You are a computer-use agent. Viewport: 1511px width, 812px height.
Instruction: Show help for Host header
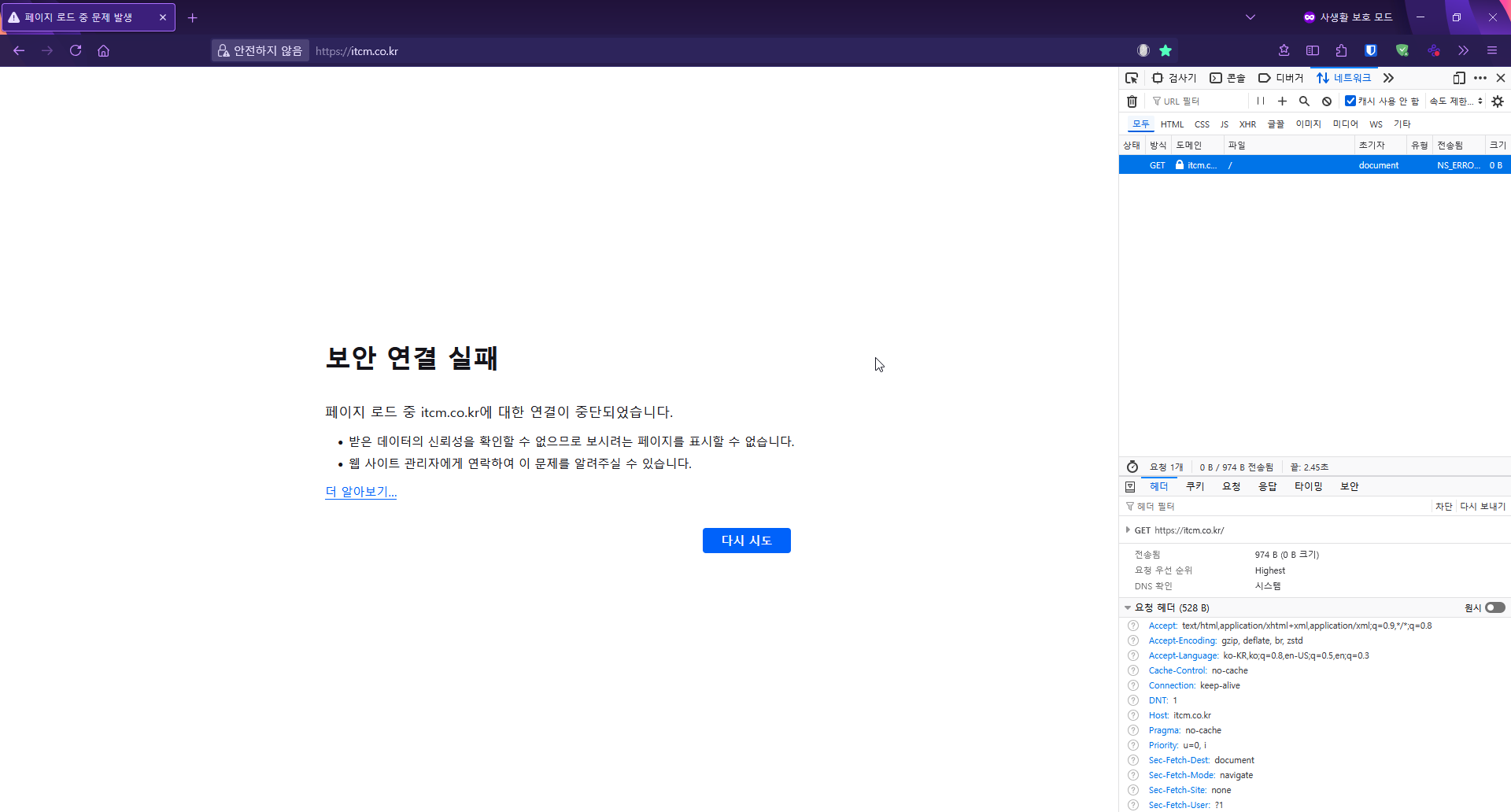[1133, 715]
